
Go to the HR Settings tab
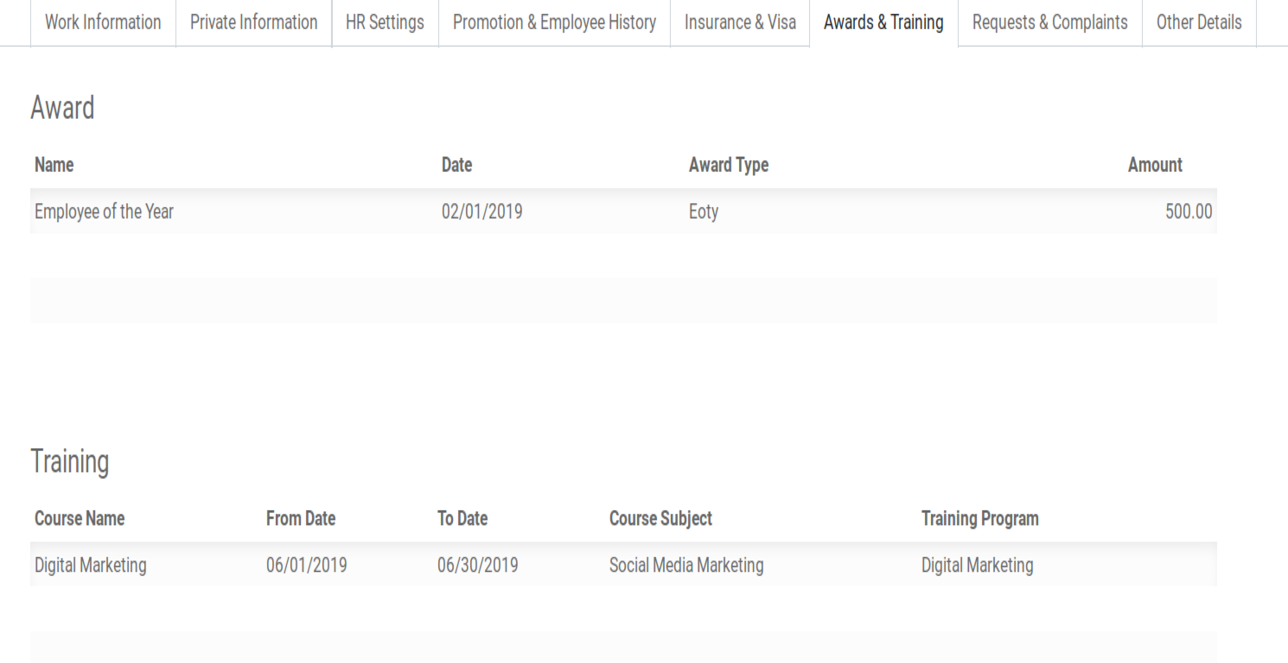click(384, 22)
